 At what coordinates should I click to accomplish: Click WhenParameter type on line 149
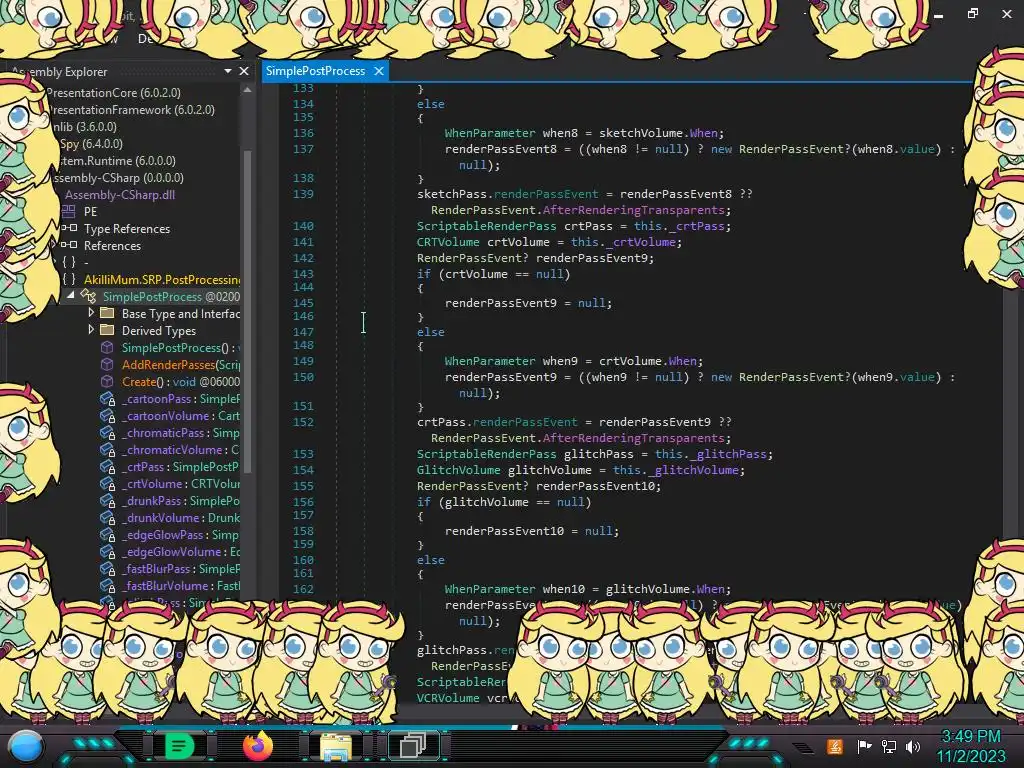490,360
